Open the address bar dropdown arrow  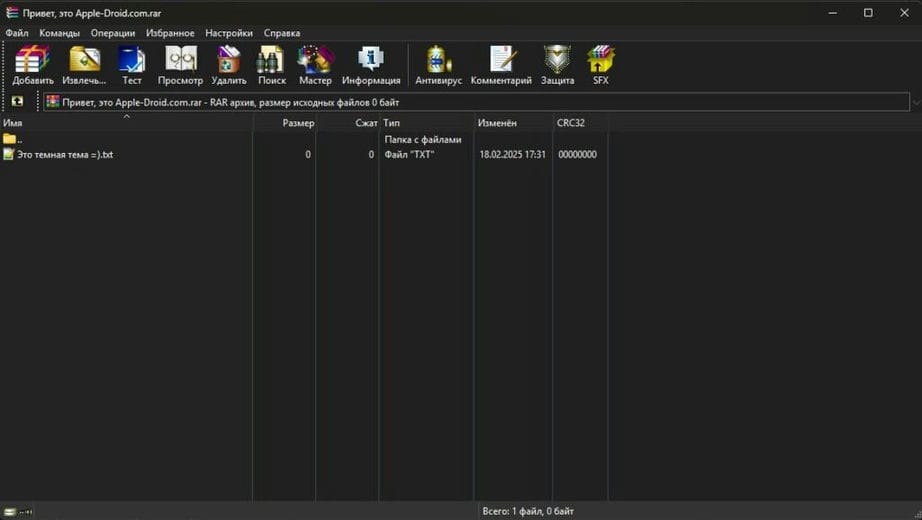[x=916, y=102]
